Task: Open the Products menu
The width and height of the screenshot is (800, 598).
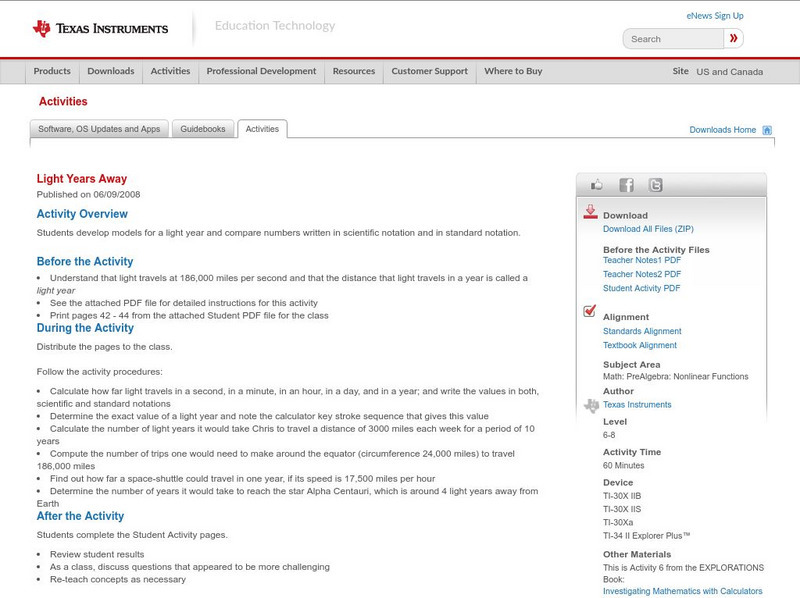Action: coord(52,72)
